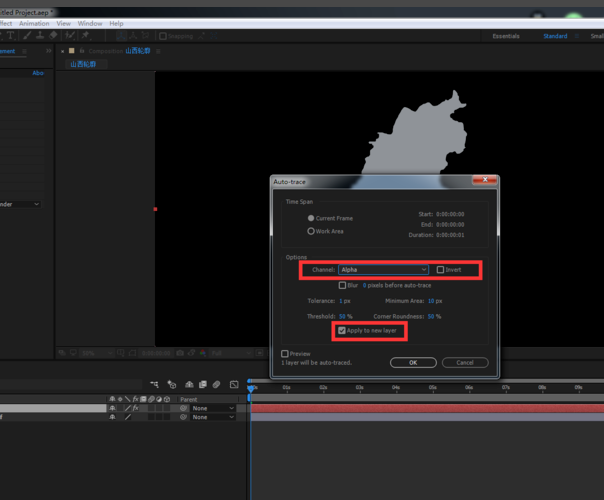Select the Puppet Pin tool
This screenshot has width=604, height=500.
(86, 36)
